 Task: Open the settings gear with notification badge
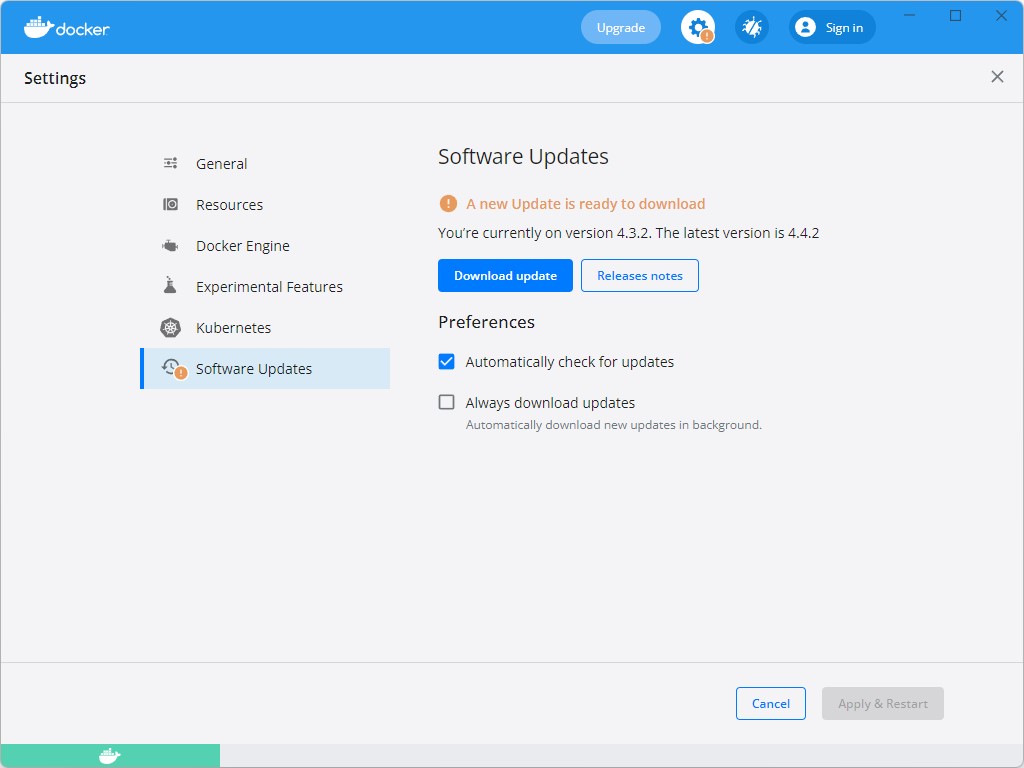697,27
